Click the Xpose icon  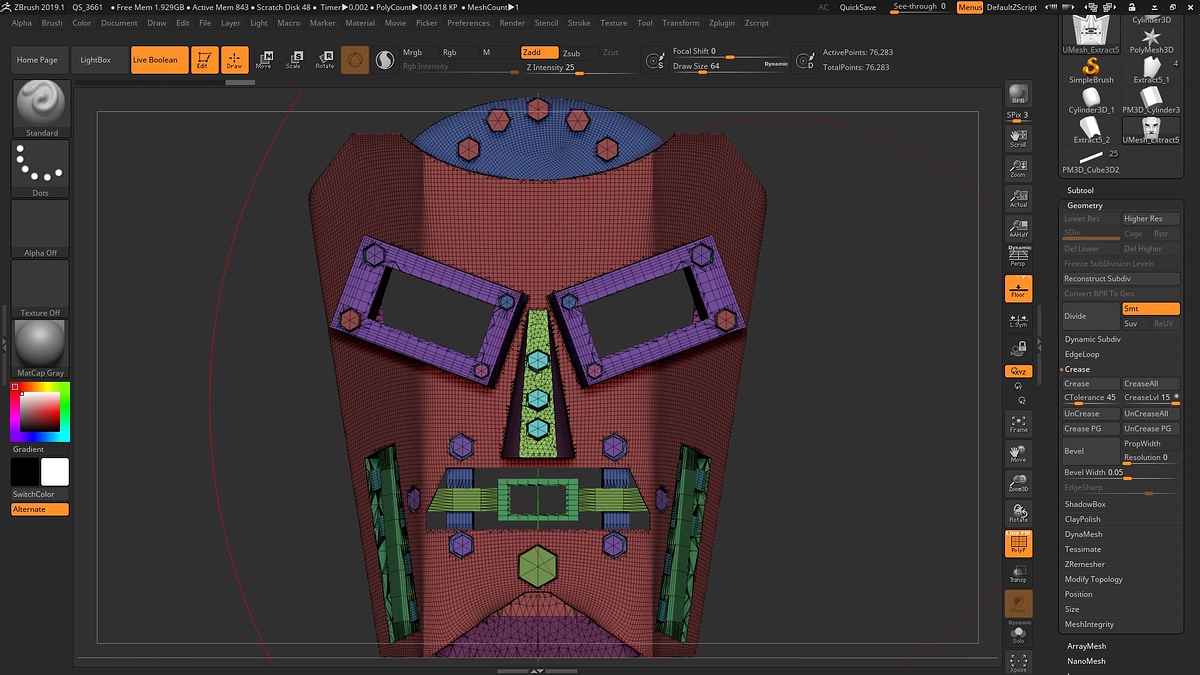pyautogui.click(x=1018, y=662)
